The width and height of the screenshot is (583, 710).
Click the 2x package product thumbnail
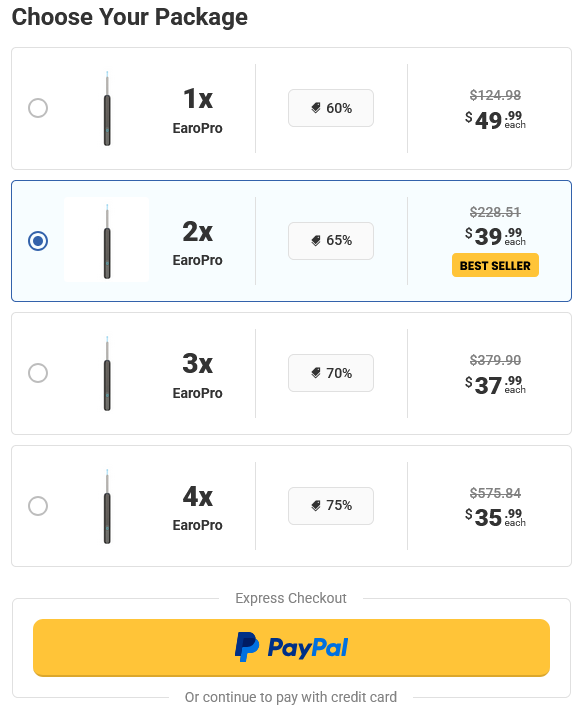point(107,240)
